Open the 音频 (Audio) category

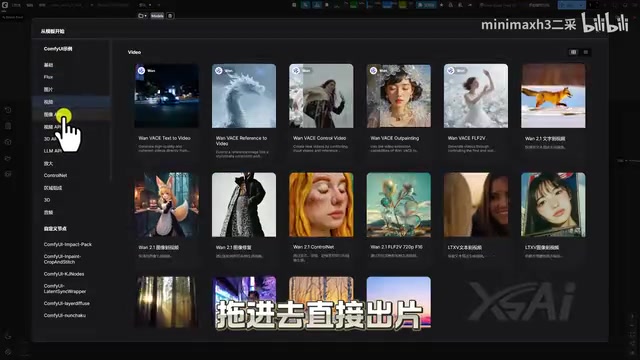[48, 212]
